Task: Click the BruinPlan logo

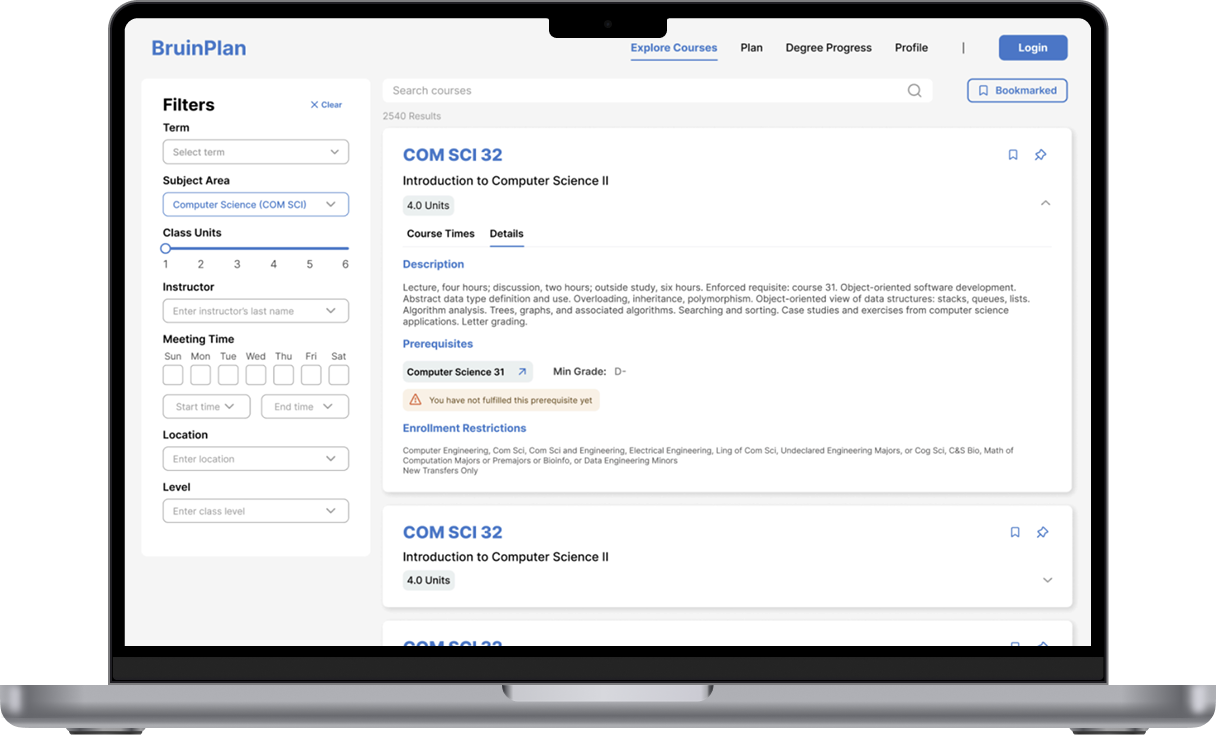Action: (x=198, y=48)
